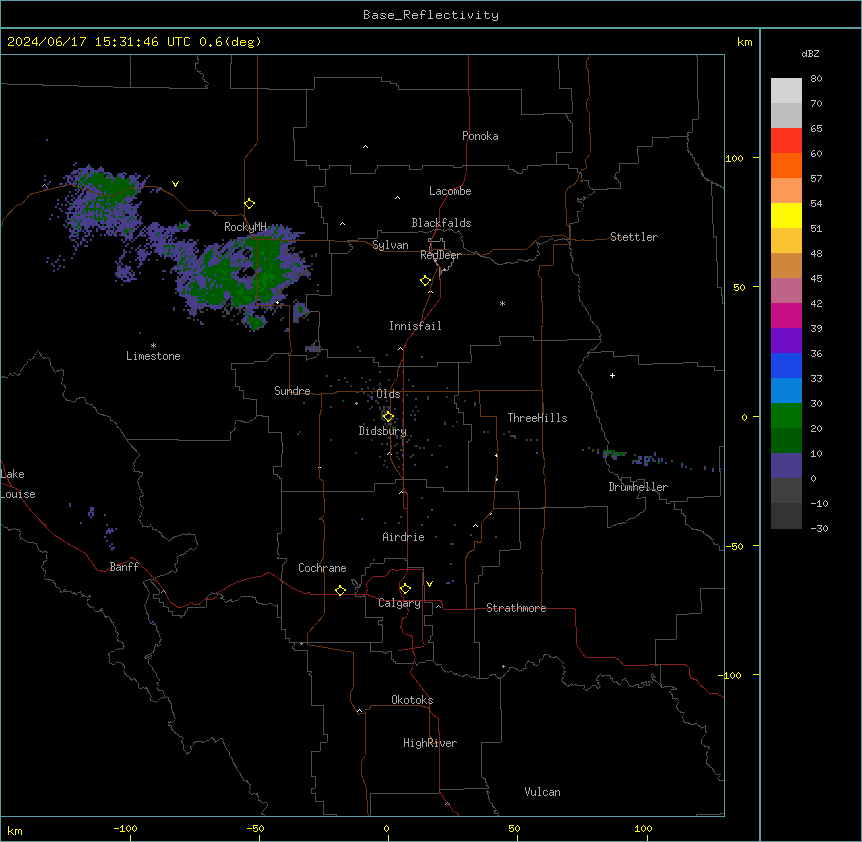Click the slate purple 10-0 dBZ legend swatch
The width and height of the screenshot is (862, 842).
coord(786,466)
